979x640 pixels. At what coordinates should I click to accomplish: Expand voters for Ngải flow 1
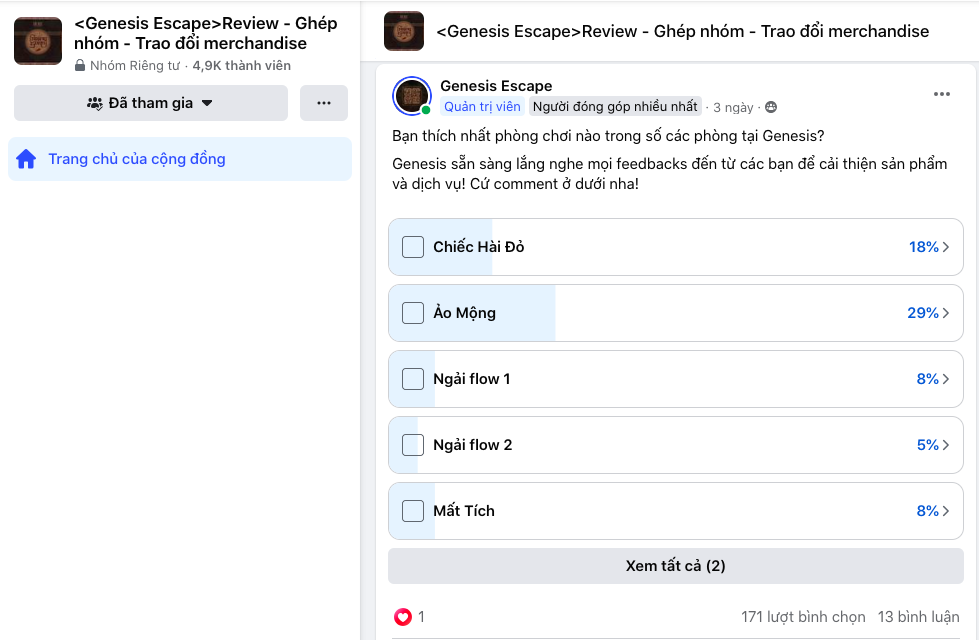click(948, 379)
